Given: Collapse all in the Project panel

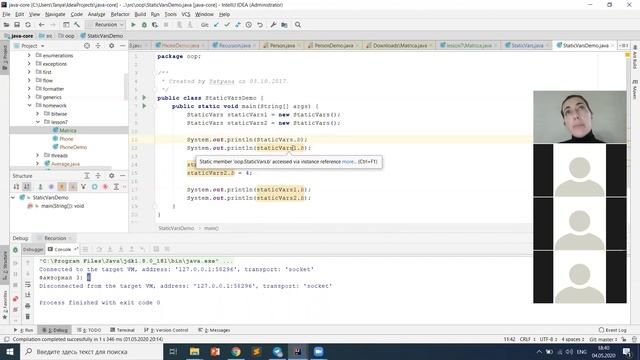Looking at the screenshot, I should [98, 46].
